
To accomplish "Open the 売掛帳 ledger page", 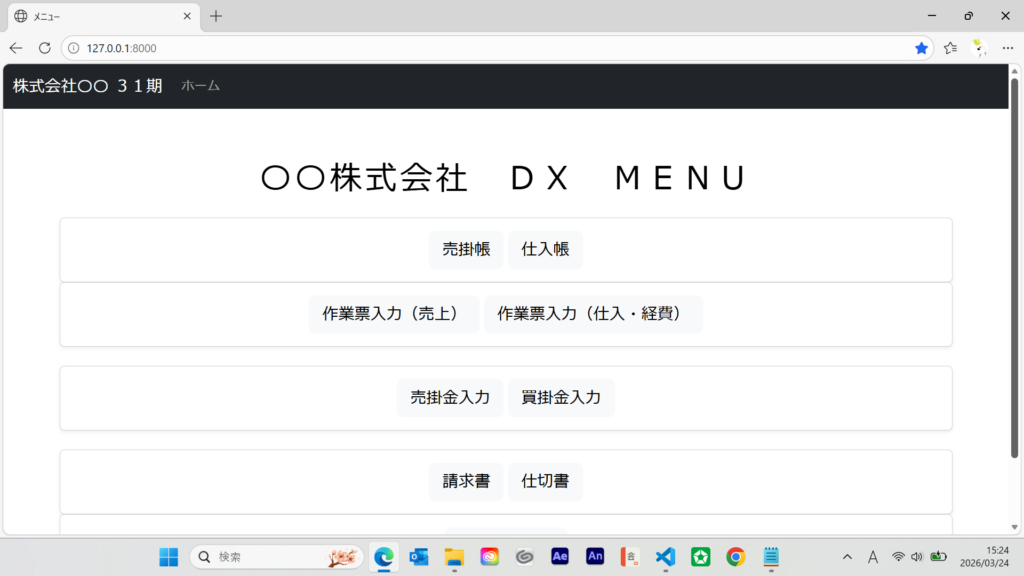I will point(466,250).
